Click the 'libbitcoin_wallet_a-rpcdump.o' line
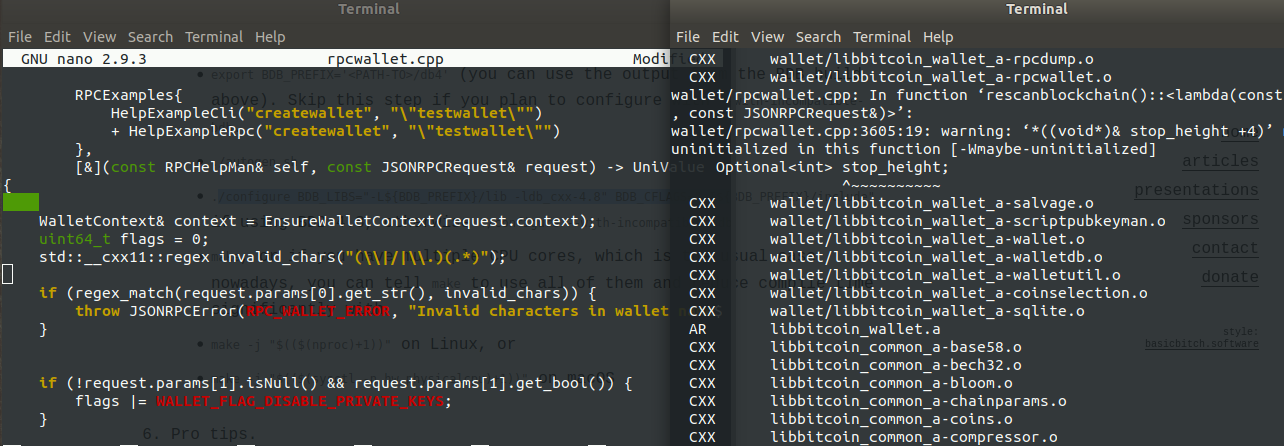Image resolution: width=1284 pixels, height=446 pixels. click(x=892, y=59)
